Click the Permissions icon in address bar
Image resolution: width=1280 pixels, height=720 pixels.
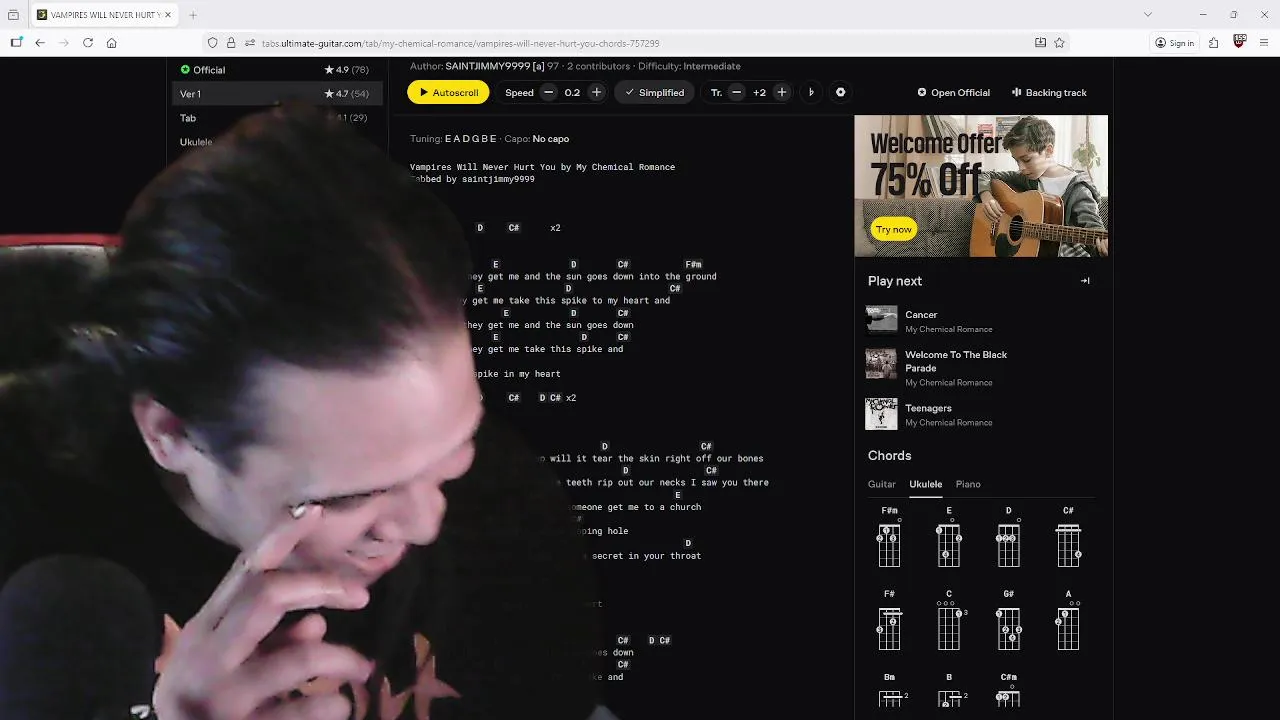(249, 43)
